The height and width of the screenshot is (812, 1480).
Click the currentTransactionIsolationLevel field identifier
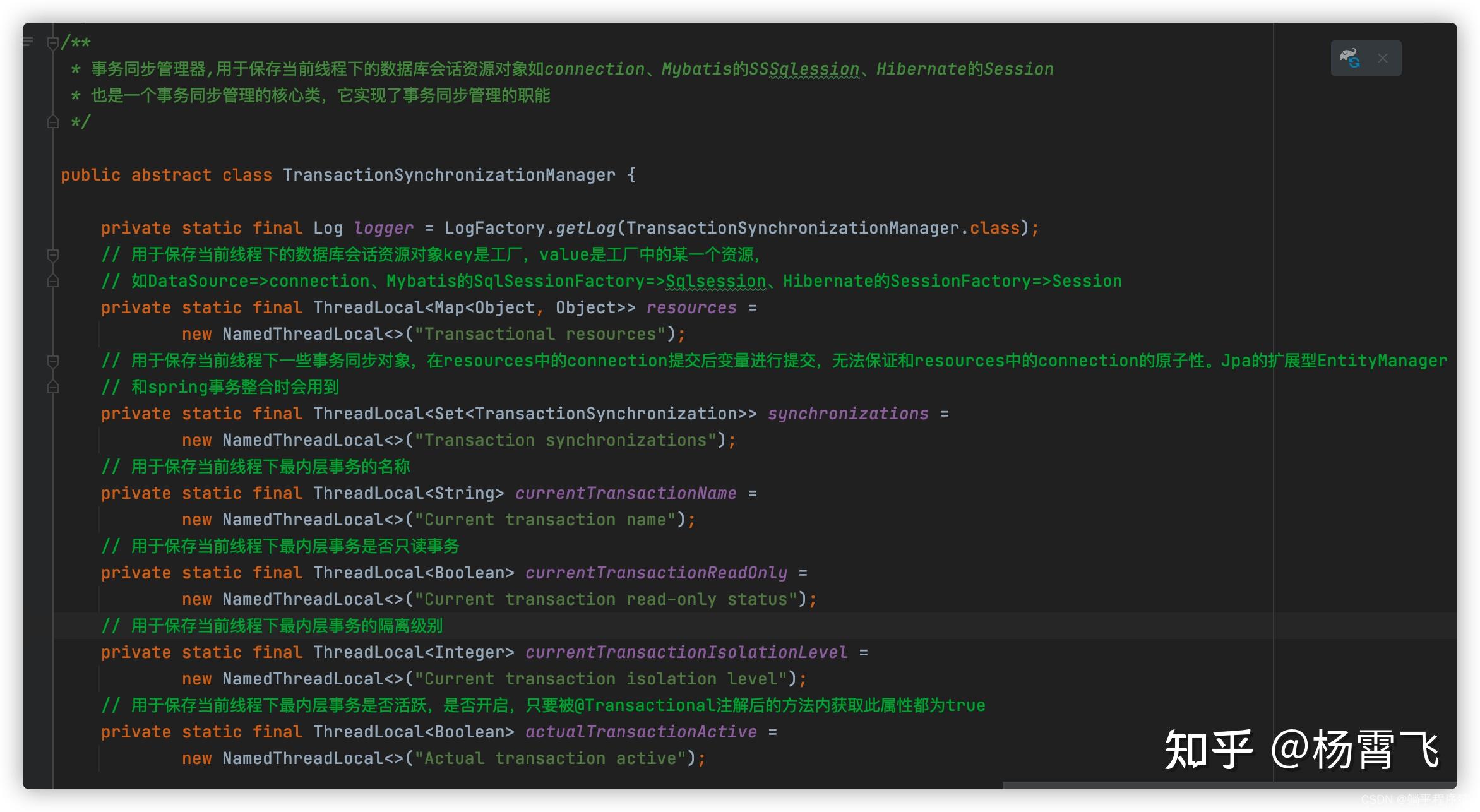pyautogui.click(x=686, y=652)
